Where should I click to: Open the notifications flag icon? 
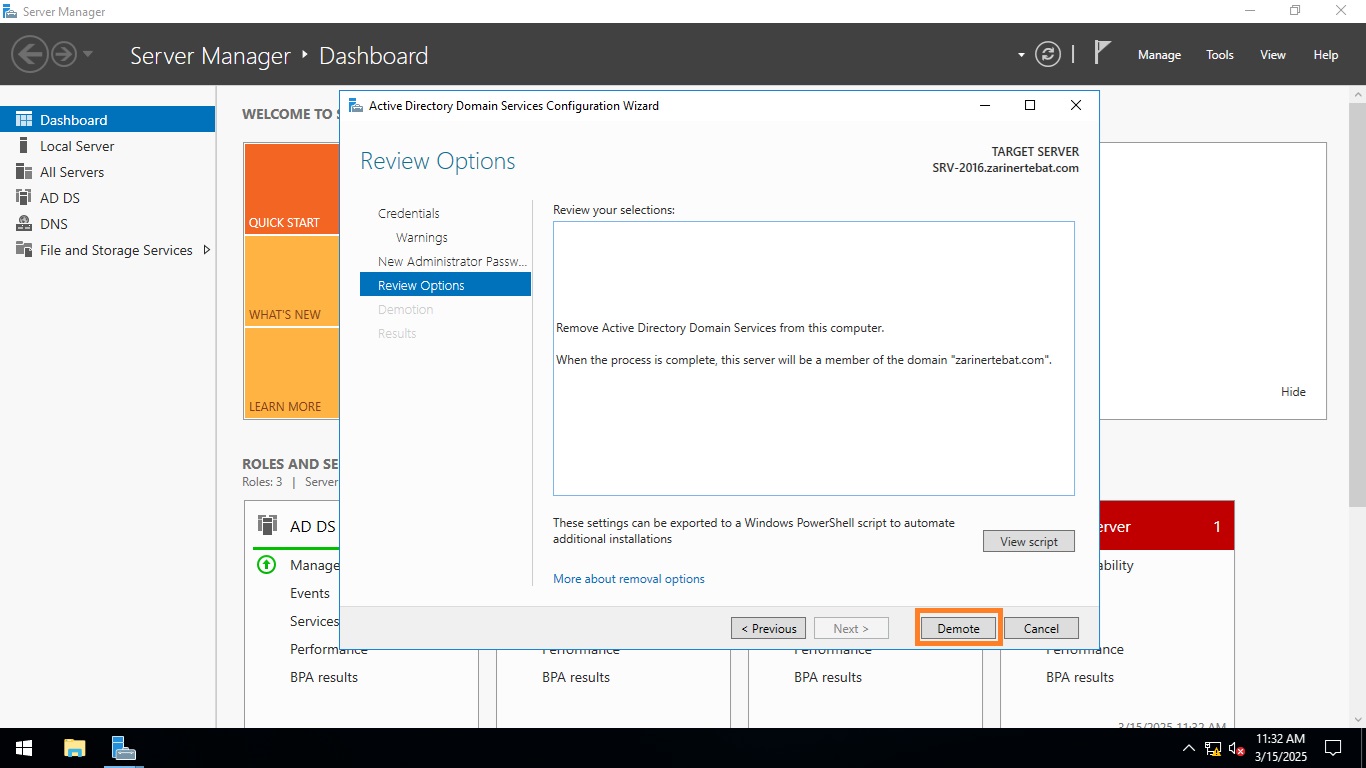click(x=1102, y=53)
